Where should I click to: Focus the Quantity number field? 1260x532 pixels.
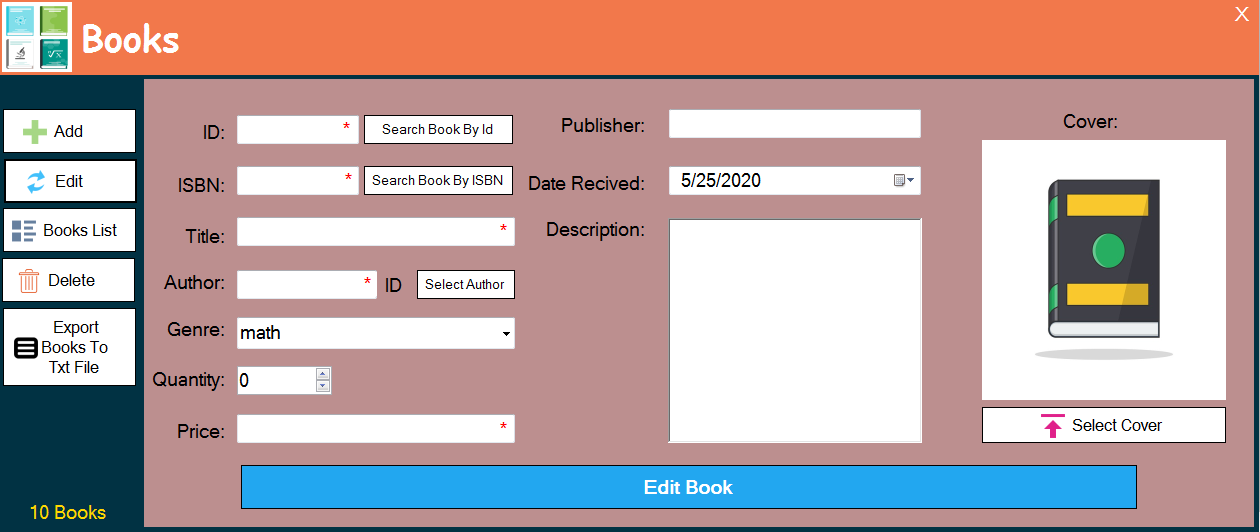[x=276, y=380]
